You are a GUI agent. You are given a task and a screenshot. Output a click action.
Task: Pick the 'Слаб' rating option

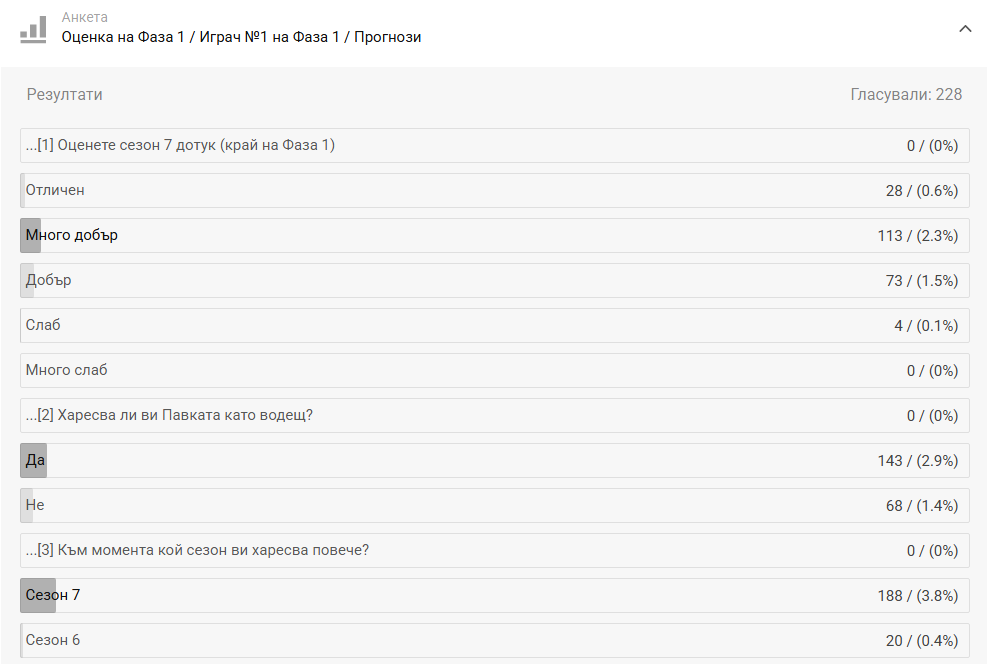pos(494,325)
